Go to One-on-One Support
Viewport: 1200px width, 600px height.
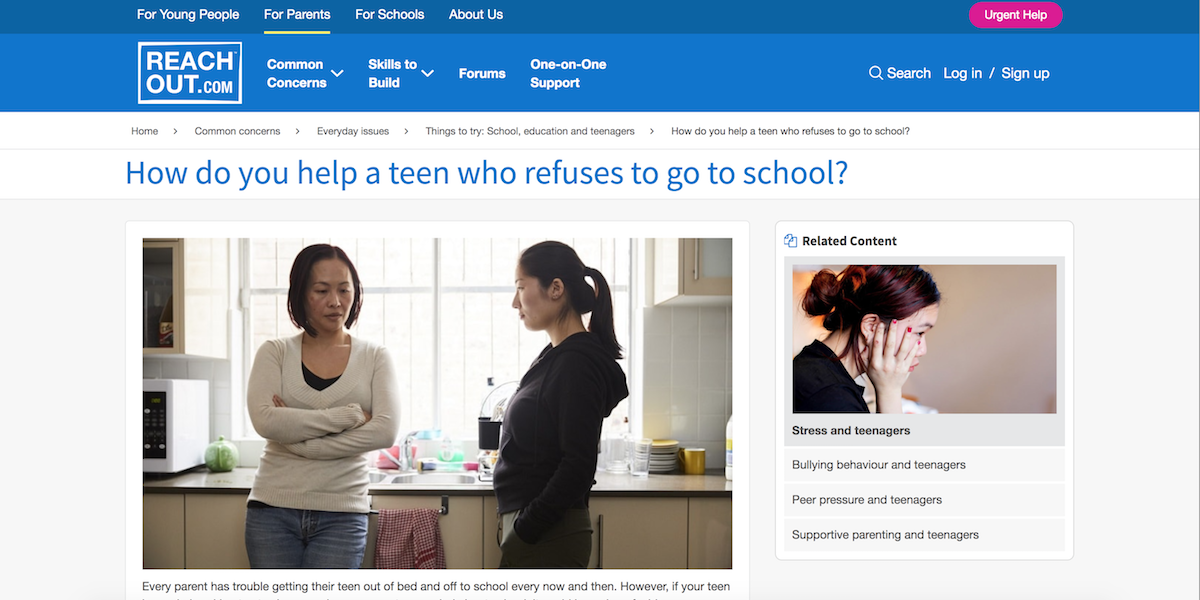568,74
